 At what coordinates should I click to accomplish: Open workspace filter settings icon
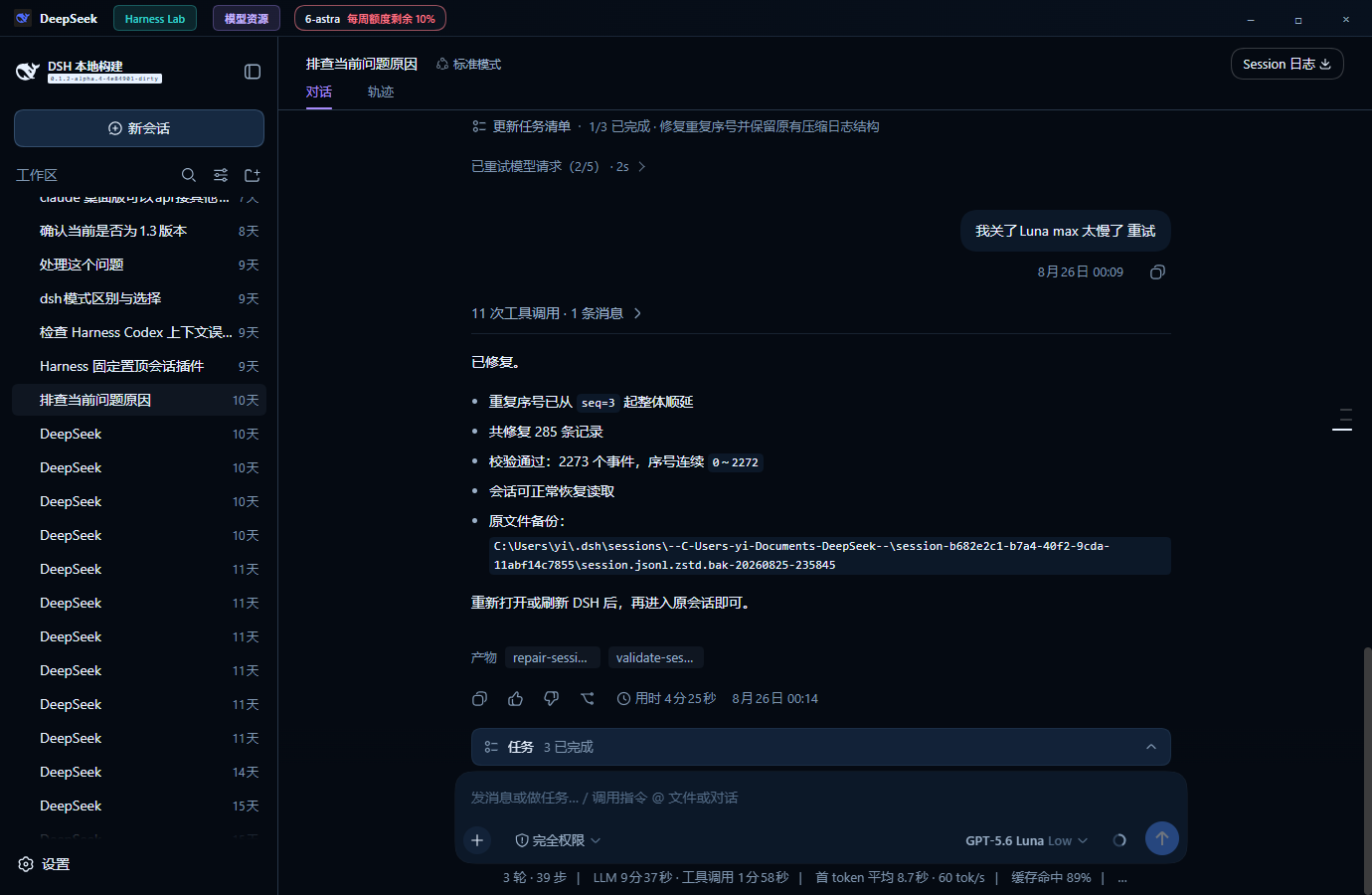221,175
